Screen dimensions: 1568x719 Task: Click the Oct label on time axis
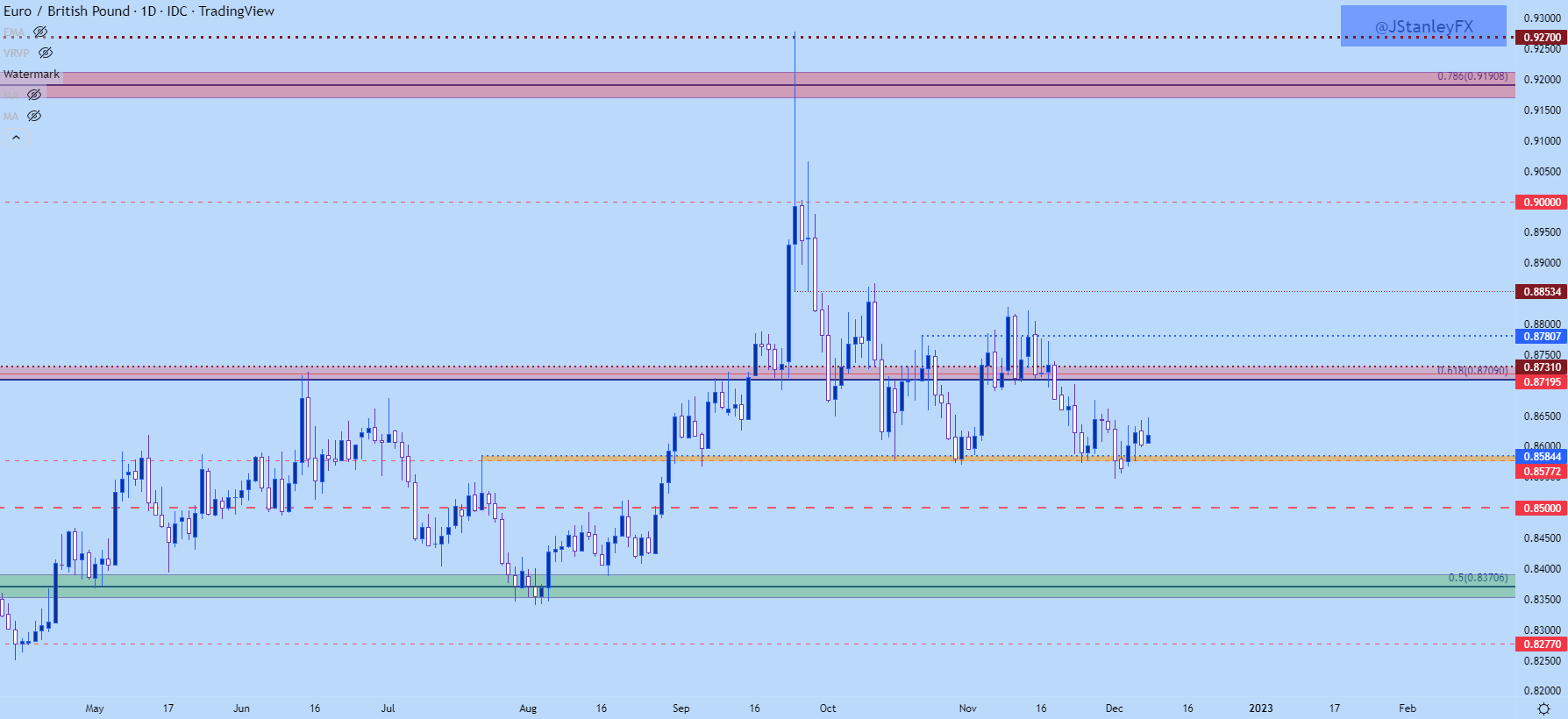(828, 708)
